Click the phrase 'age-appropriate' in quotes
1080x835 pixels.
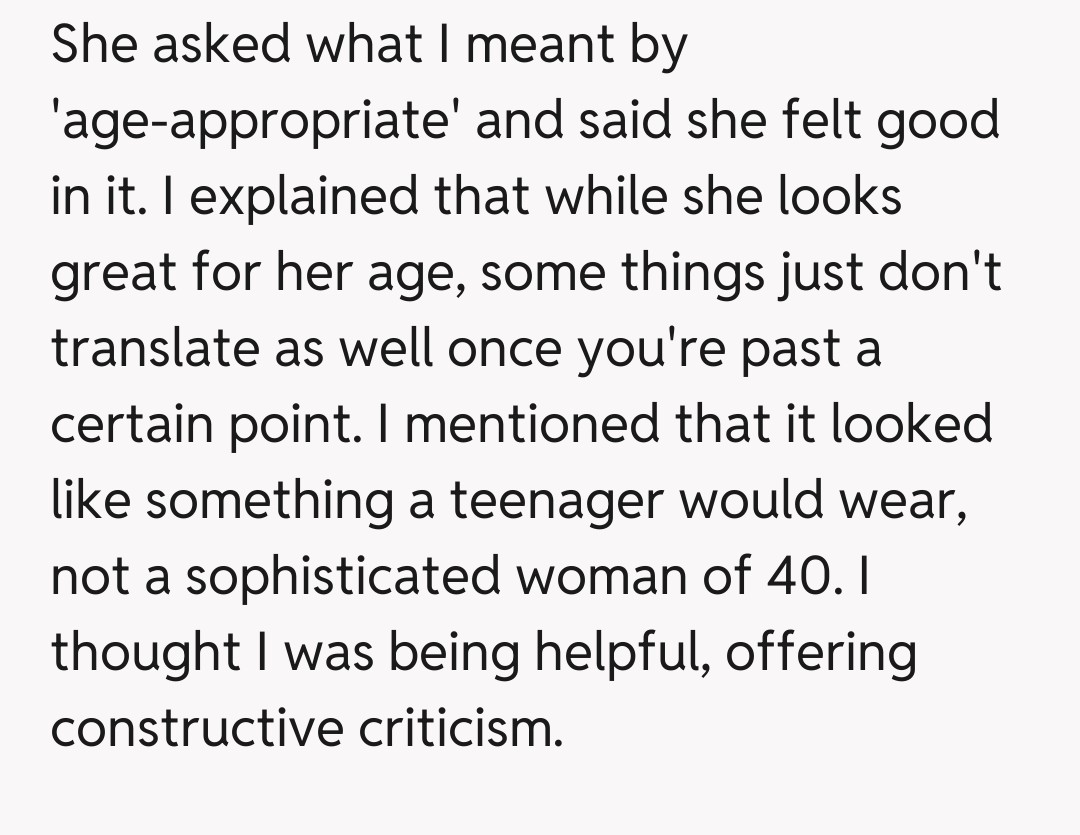(255, 122)
